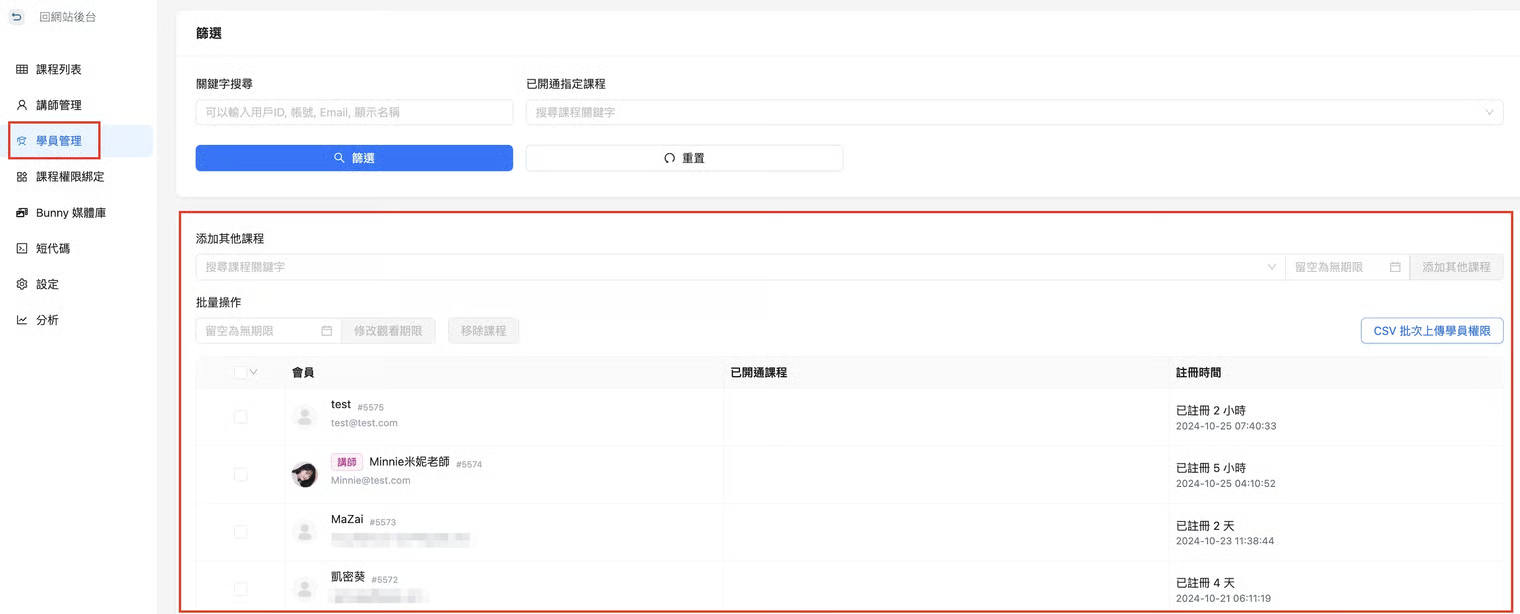
Task: Click the back arrow icon beside 回網站後台
Action: [x=16, y=17]
